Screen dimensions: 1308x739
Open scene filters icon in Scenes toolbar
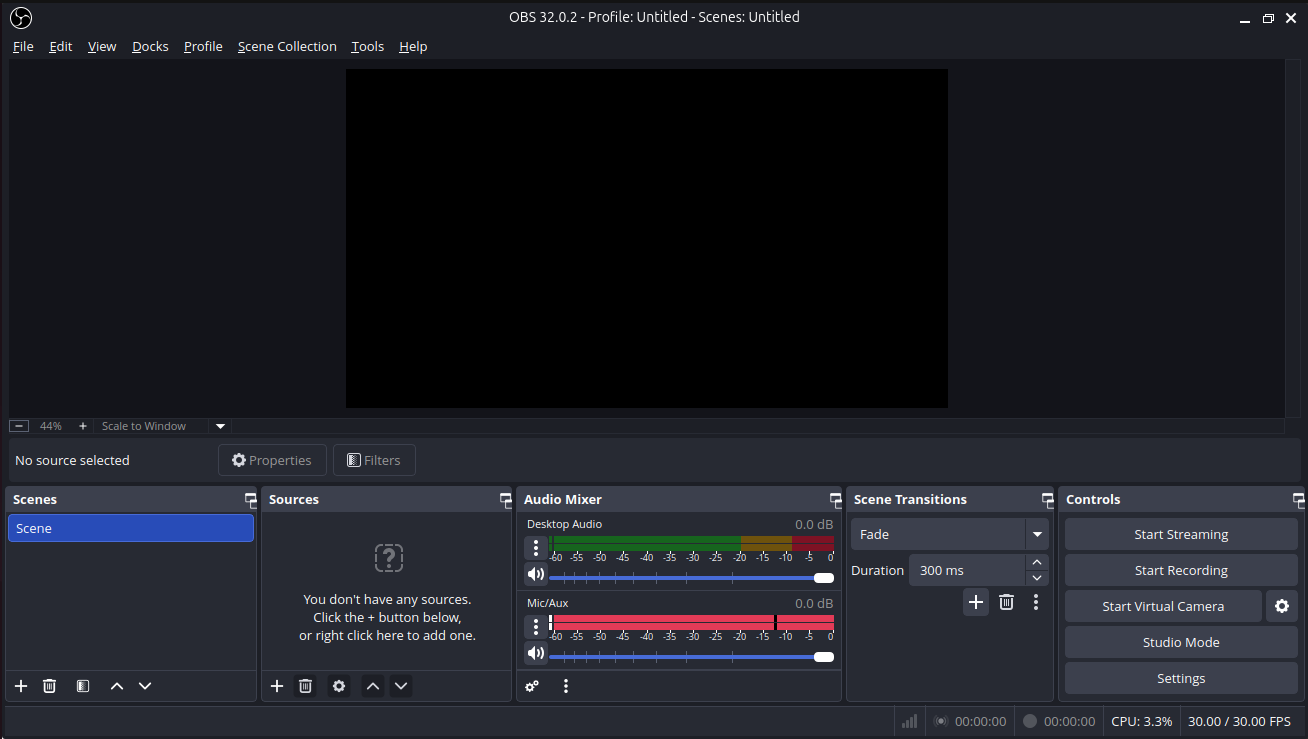tap(83, 686)
